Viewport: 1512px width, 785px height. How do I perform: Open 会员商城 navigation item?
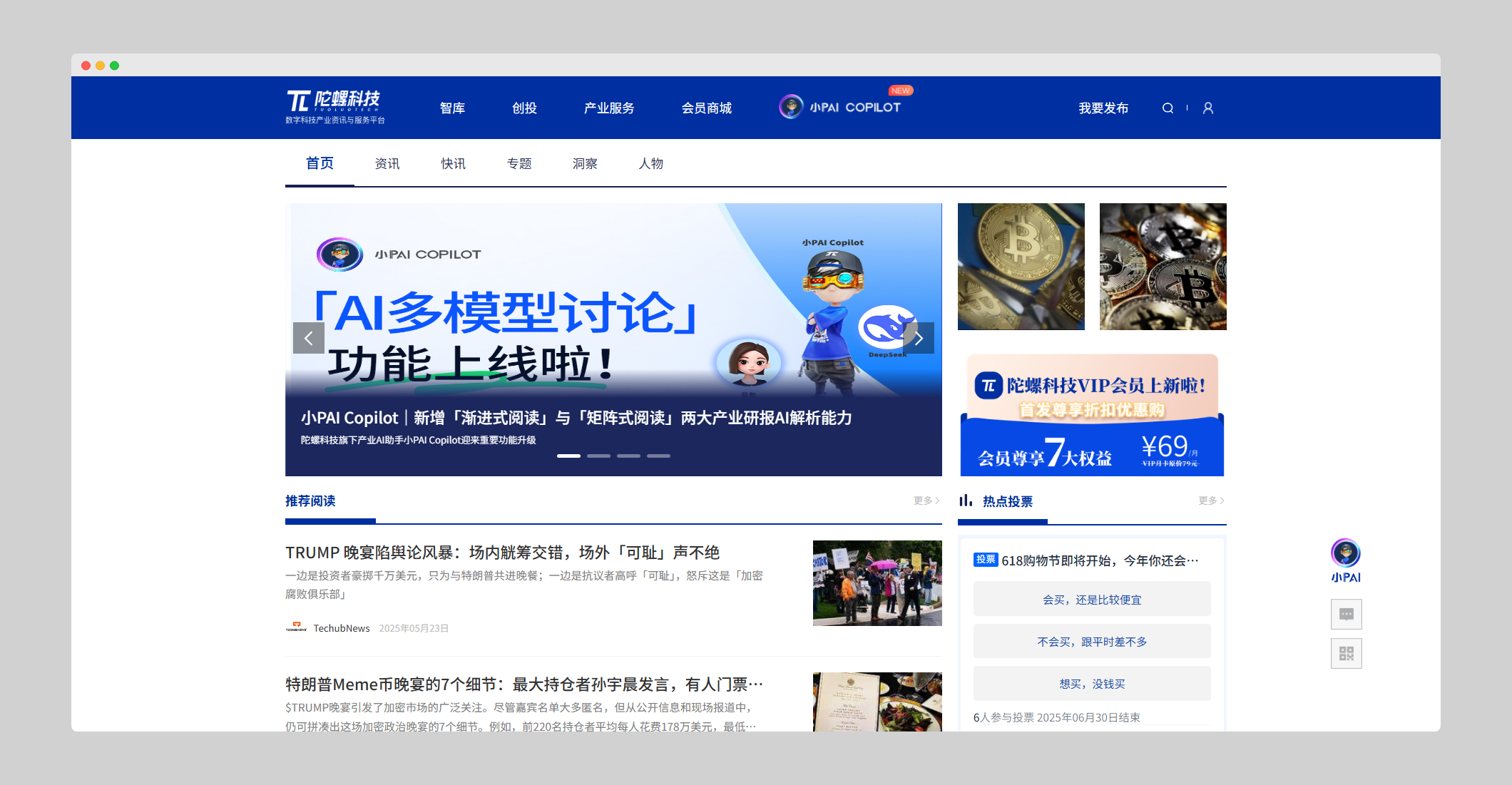point(707,108)
